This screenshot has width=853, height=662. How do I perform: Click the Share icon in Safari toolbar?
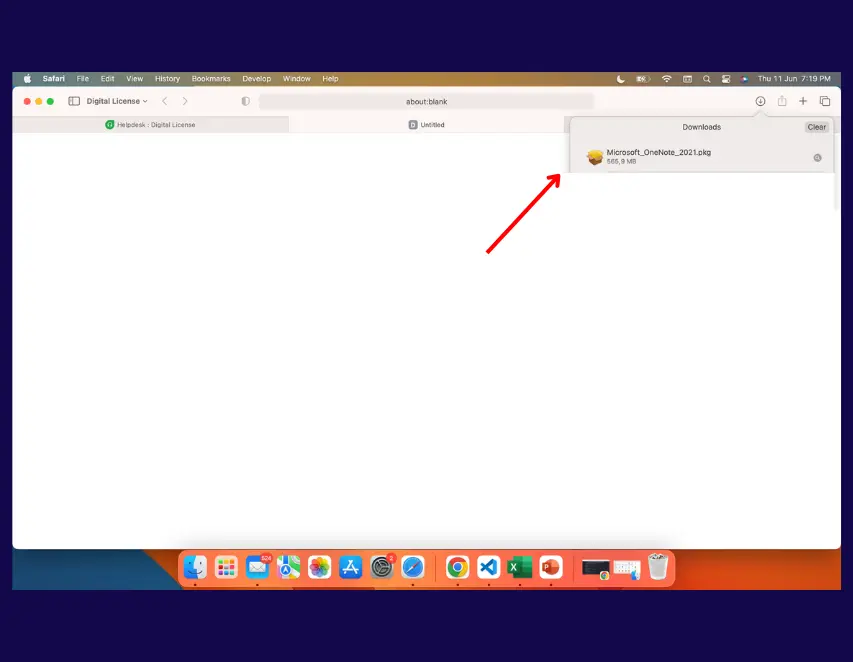click(782, 101)
